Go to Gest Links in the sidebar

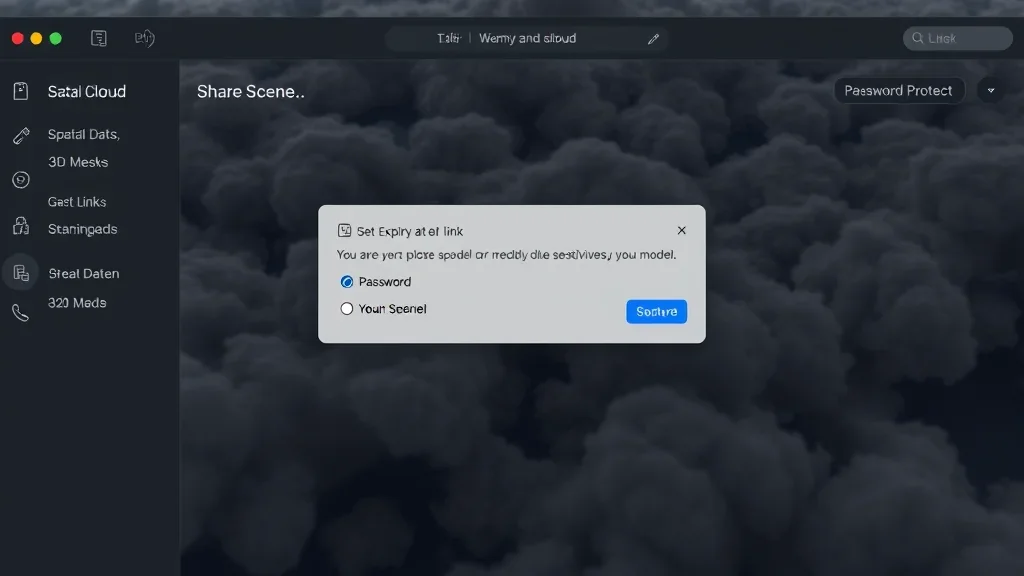click(77, 201)
